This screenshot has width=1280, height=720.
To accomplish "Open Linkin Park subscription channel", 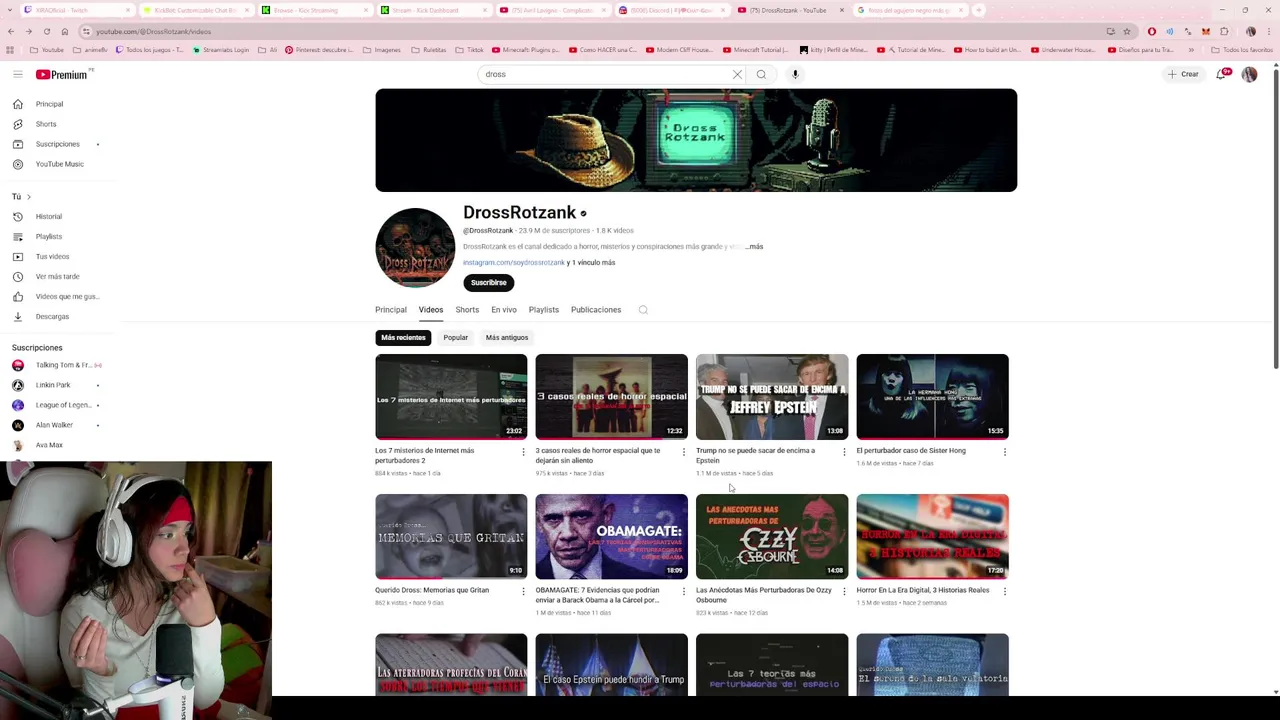I will pyautogui.click(x=52, y=385).
